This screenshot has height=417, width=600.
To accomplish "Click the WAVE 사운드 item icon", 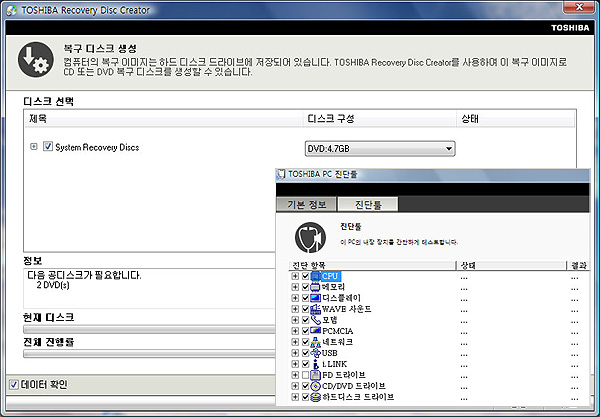I will tap(316, 309).
